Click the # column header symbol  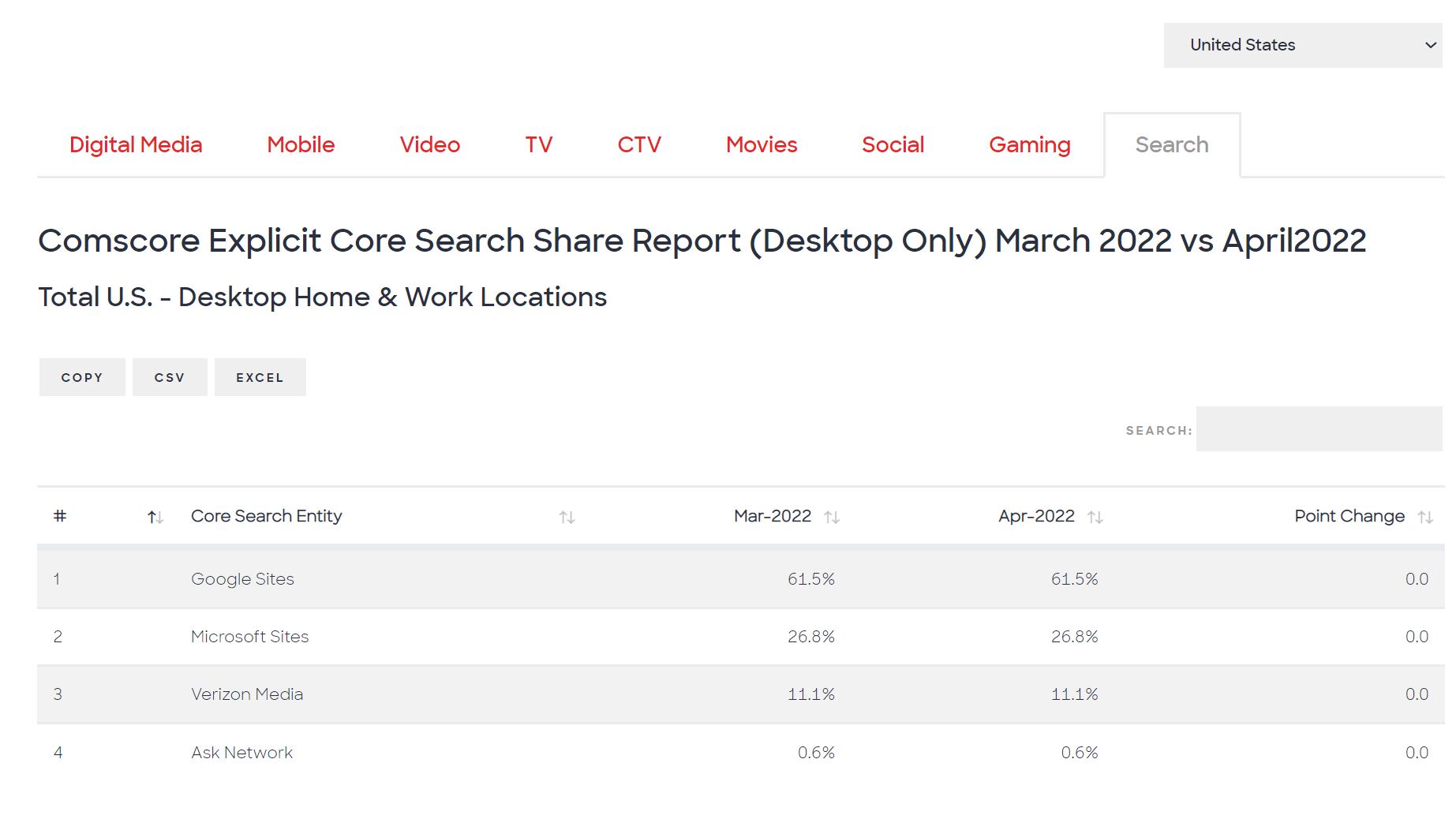(x=60, y=516)
